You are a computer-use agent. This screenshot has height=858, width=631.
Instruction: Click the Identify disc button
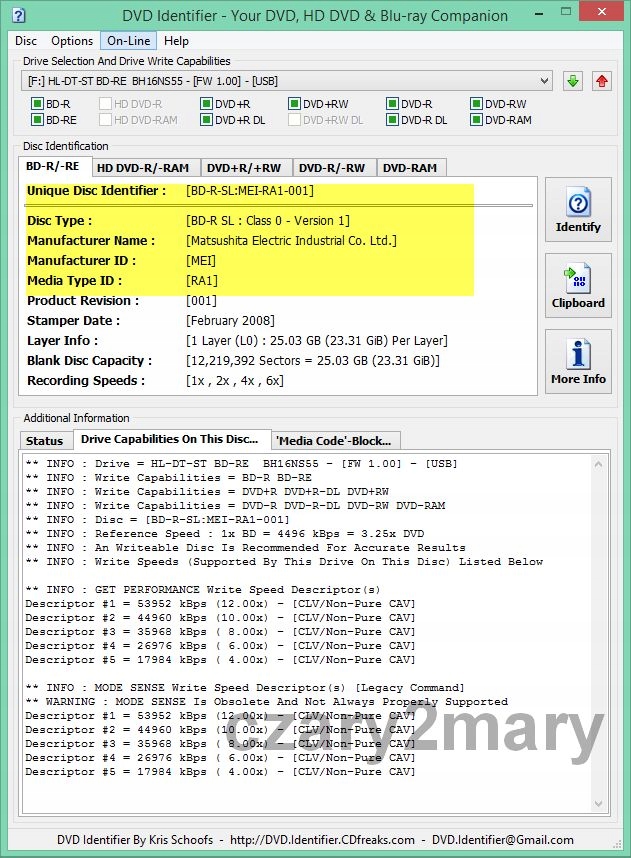coord(578,210)
